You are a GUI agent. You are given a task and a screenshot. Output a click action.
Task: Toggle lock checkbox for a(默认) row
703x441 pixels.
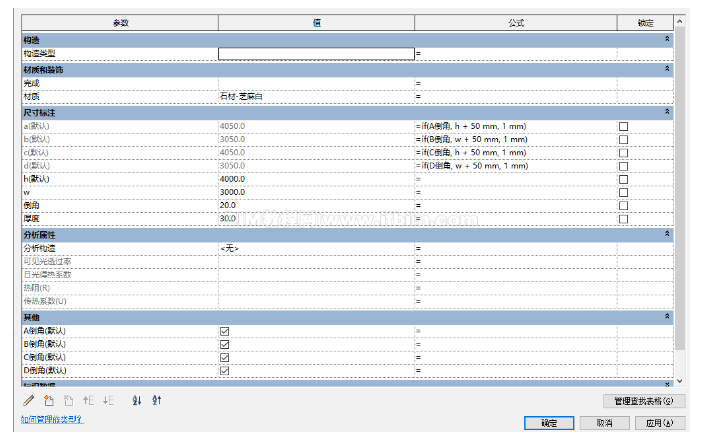[x=623, y=126]
